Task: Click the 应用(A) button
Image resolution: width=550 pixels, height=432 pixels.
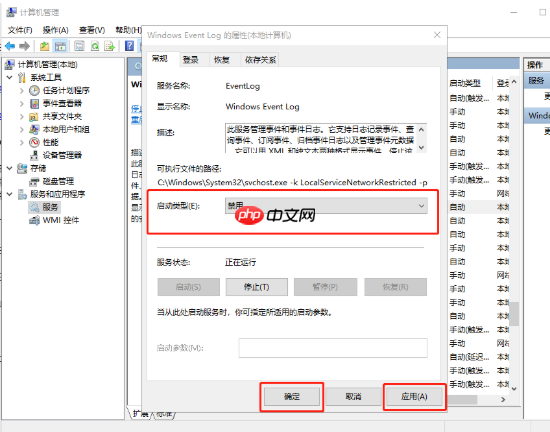Action: [414, 397]
